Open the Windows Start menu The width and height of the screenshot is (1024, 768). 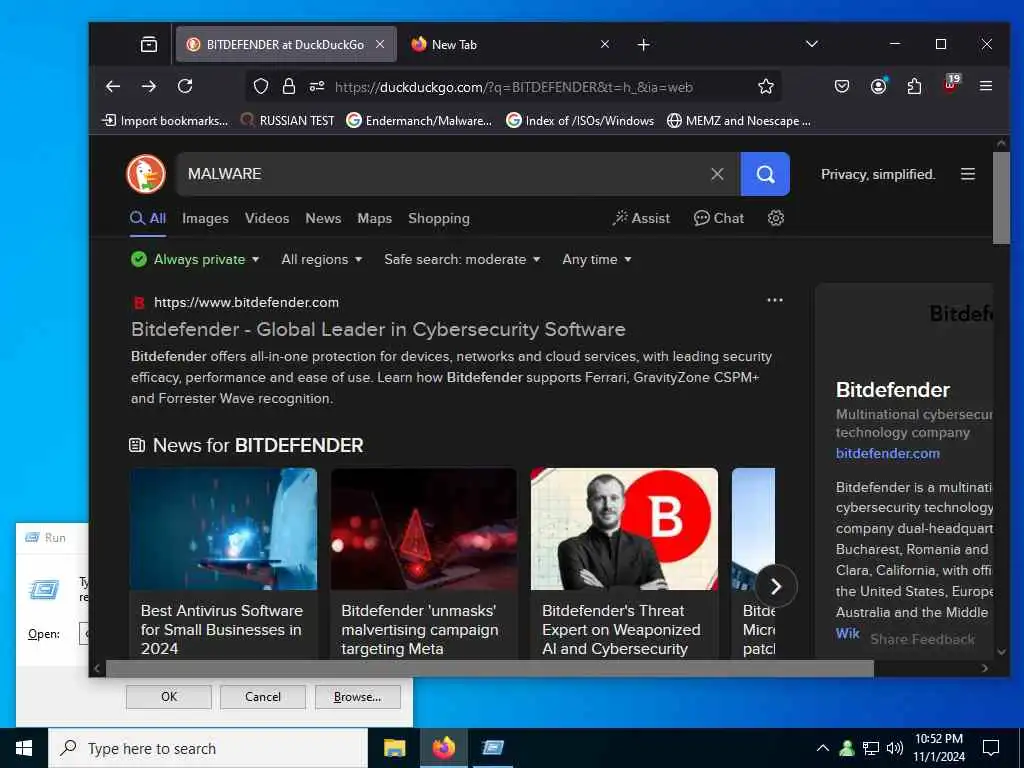click(24, 748)
